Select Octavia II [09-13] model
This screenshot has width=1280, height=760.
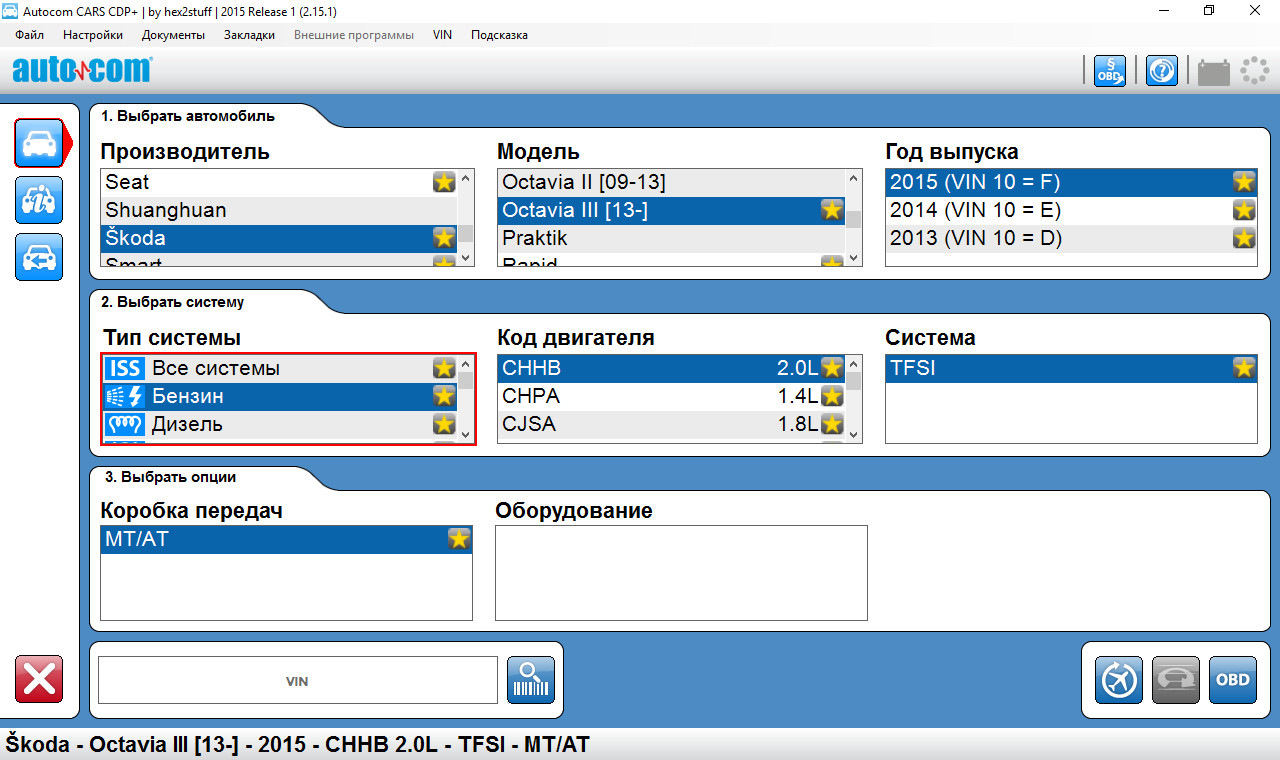click(671, 182)
